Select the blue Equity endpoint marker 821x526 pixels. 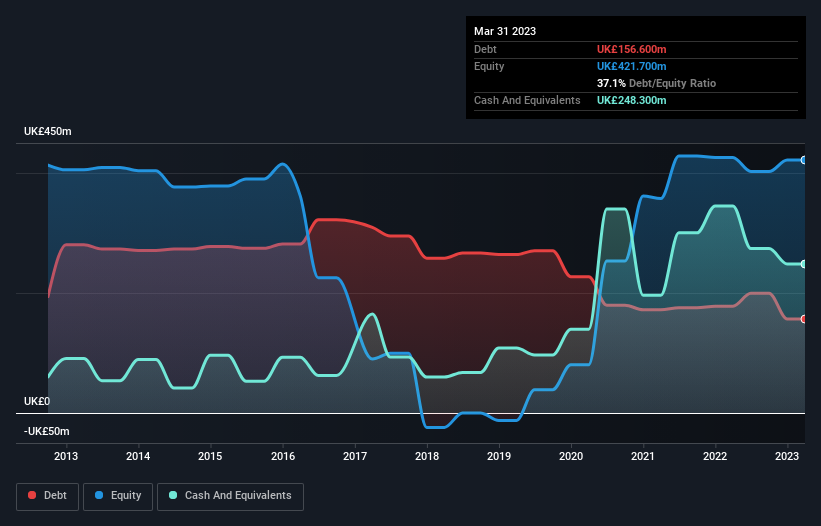click(x=804, y=160)
